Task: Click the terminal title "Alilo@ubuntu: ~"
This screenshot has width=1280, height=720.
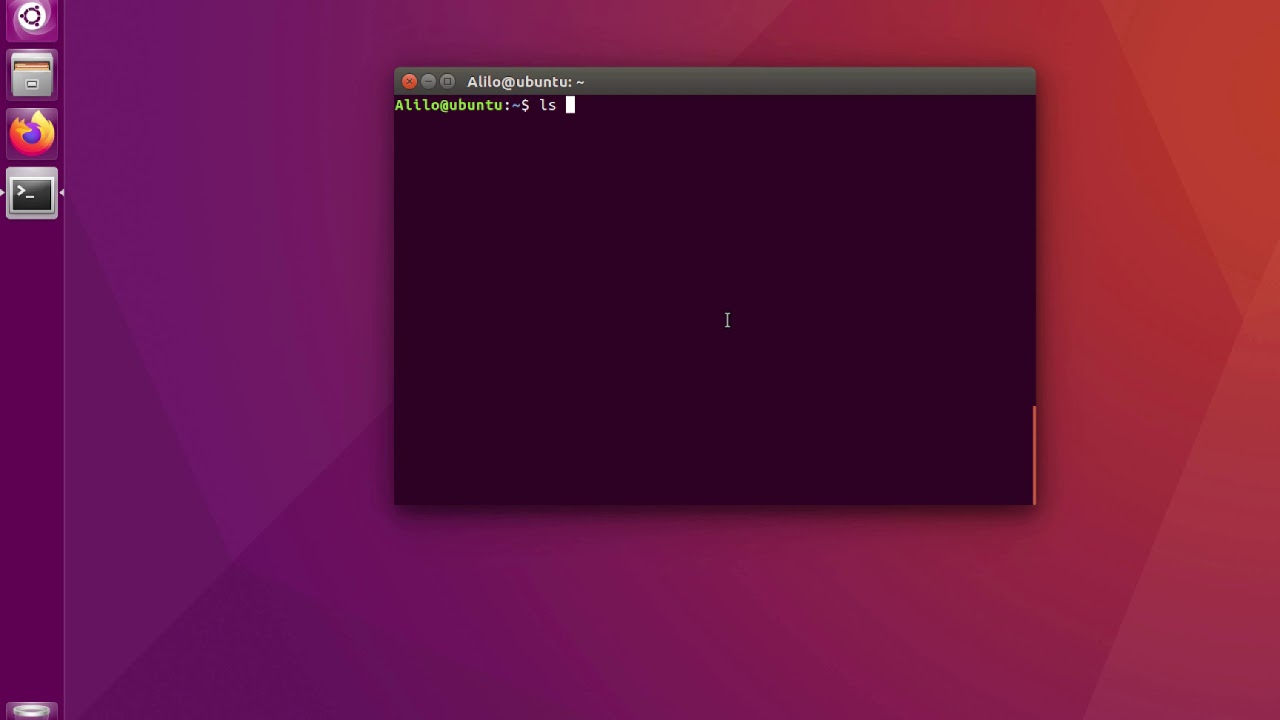Action: [525, 82]
